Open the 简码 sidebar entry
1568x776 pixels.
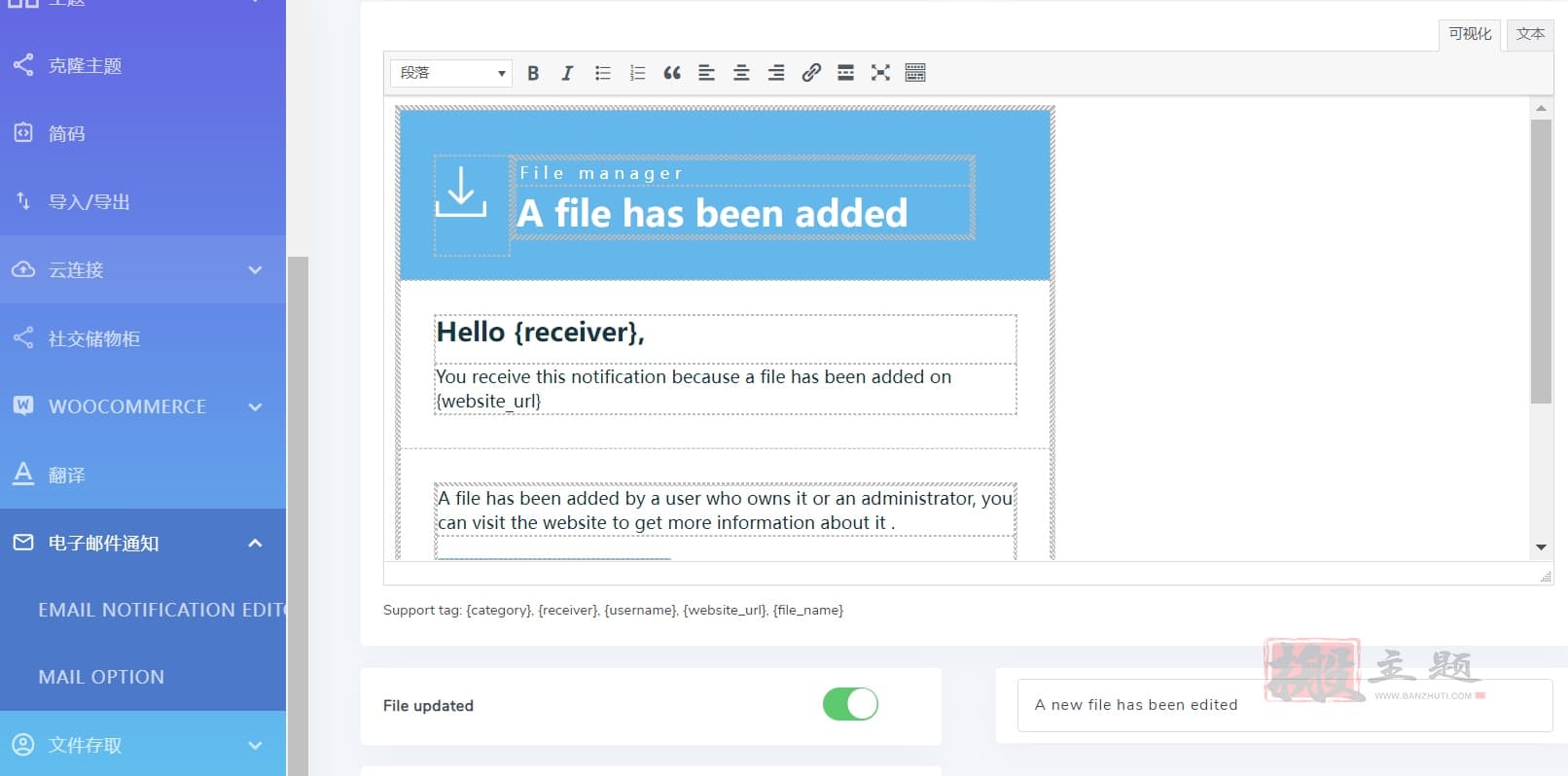pyautogui.click(x=143, y=133)
